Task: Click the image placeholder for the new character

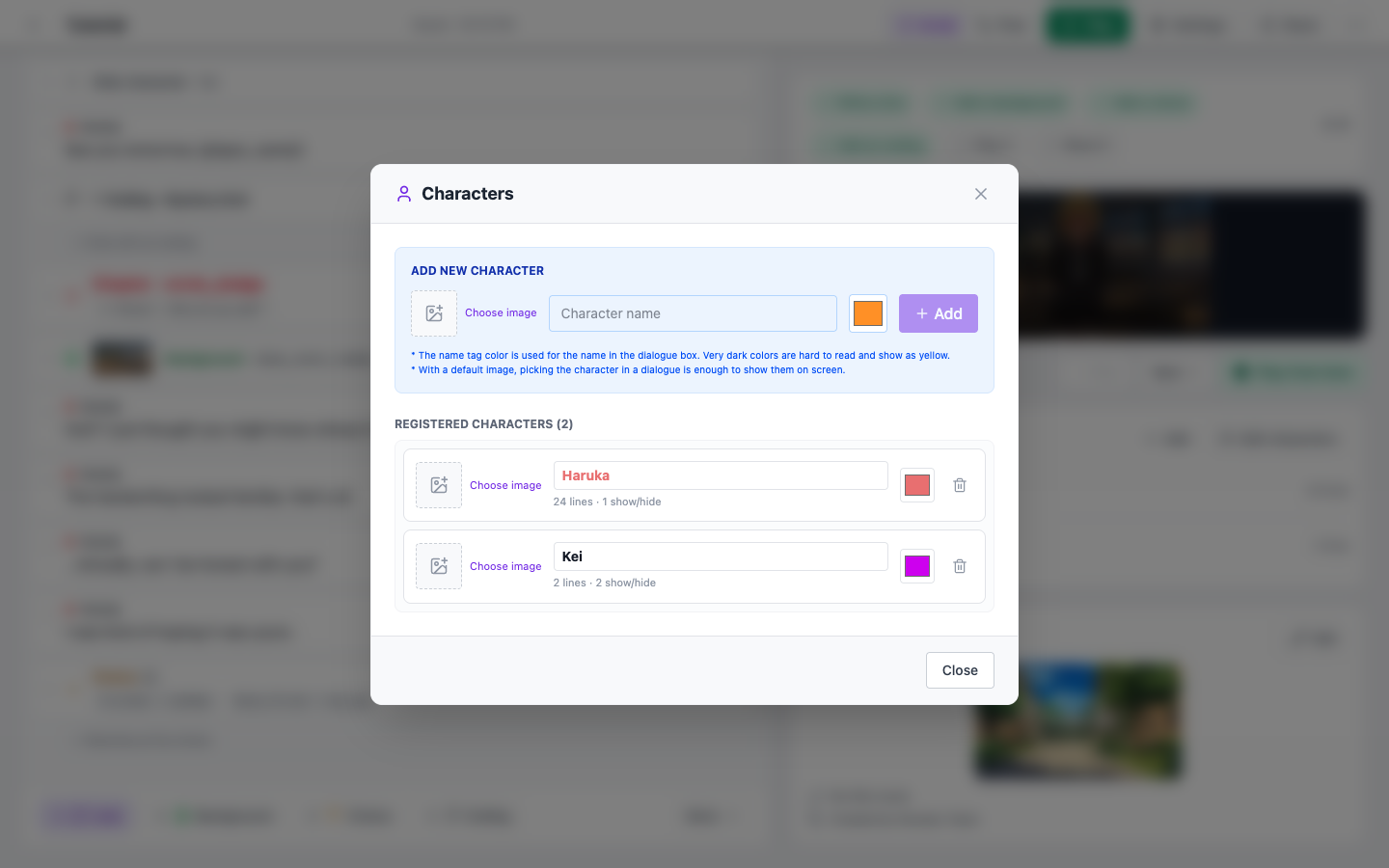Action: (x=434, y=313)
